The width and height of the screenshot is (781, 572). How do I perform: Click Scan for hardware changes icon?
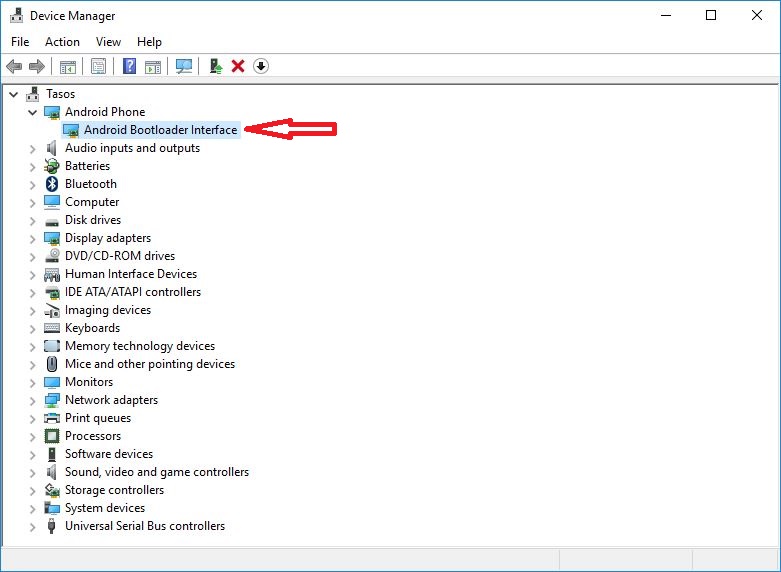coord(183,66)
